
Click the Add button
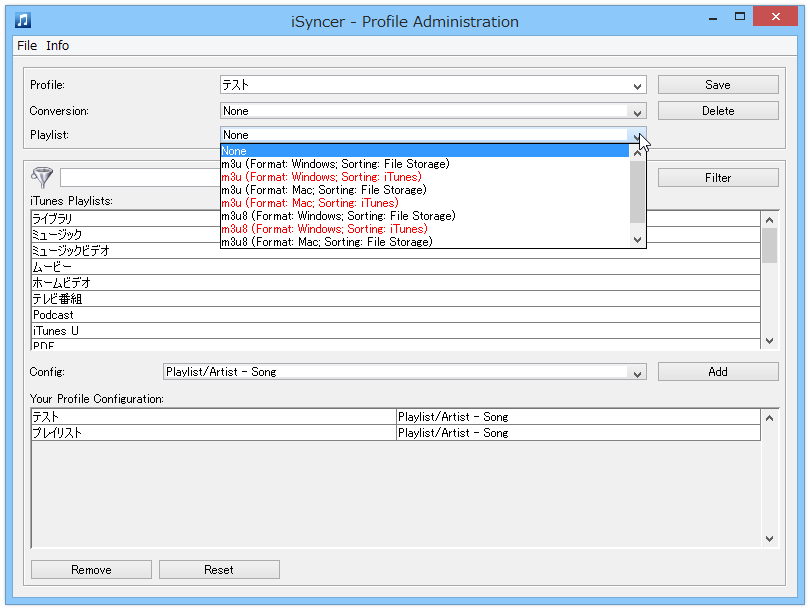[x=718, y=371]
